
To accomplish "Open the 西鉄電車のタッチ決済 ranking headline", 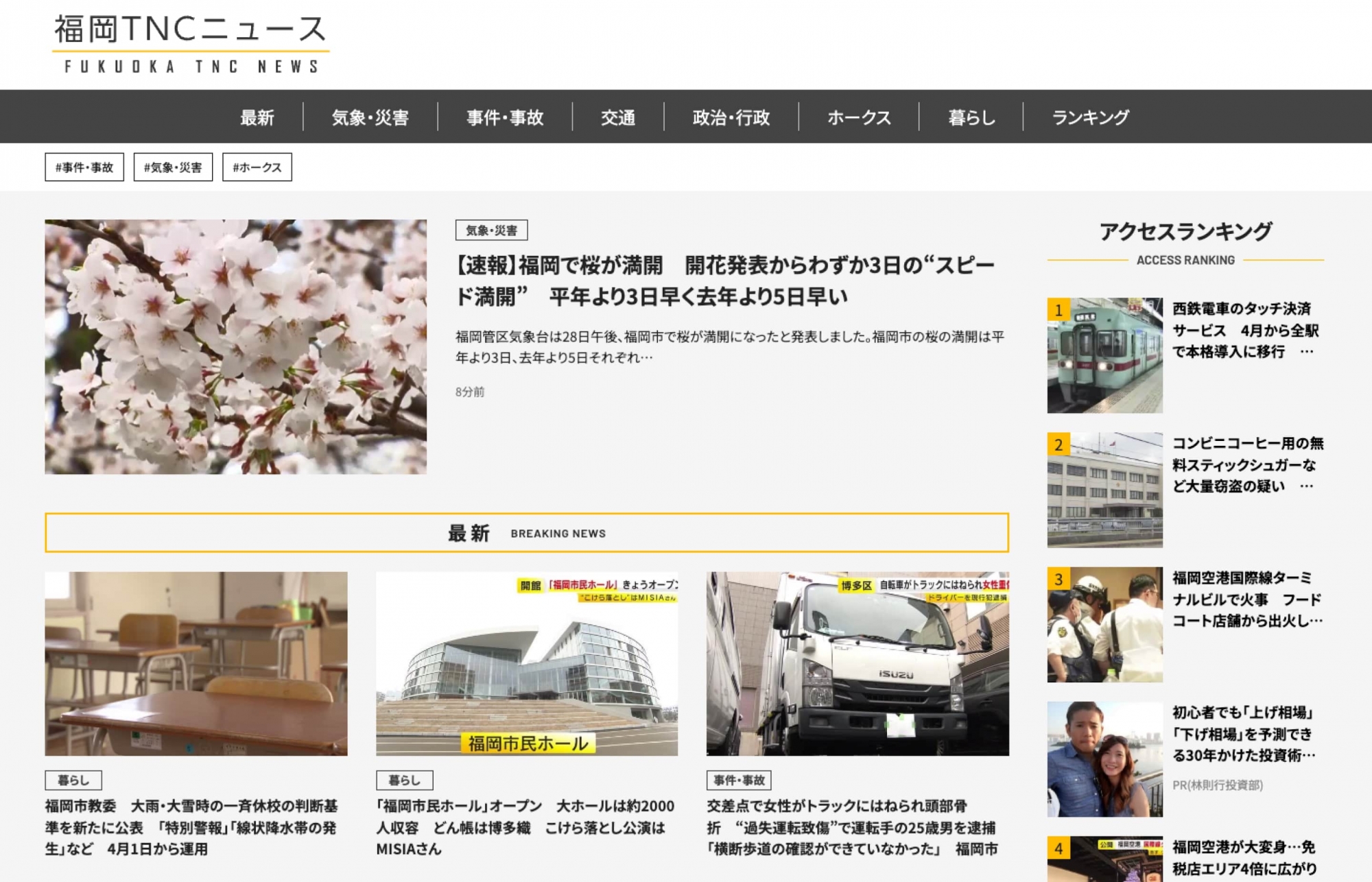I will (1246, 330).
